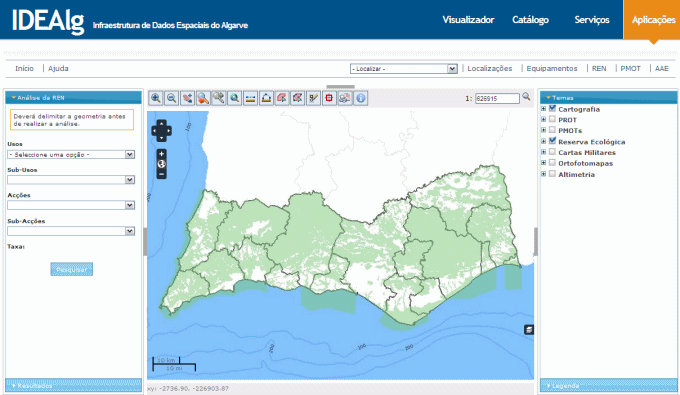680x395 pixels.
Task: Open the AAE menu item
Action: coord(661,69)
